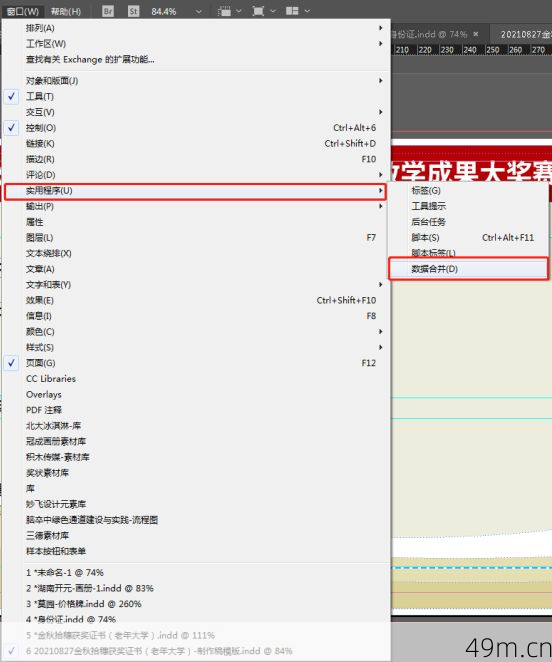Viewport: 552px width, 662px height.
Task: Expand the 工作区(W) submenu
Action: click(196, 43)
